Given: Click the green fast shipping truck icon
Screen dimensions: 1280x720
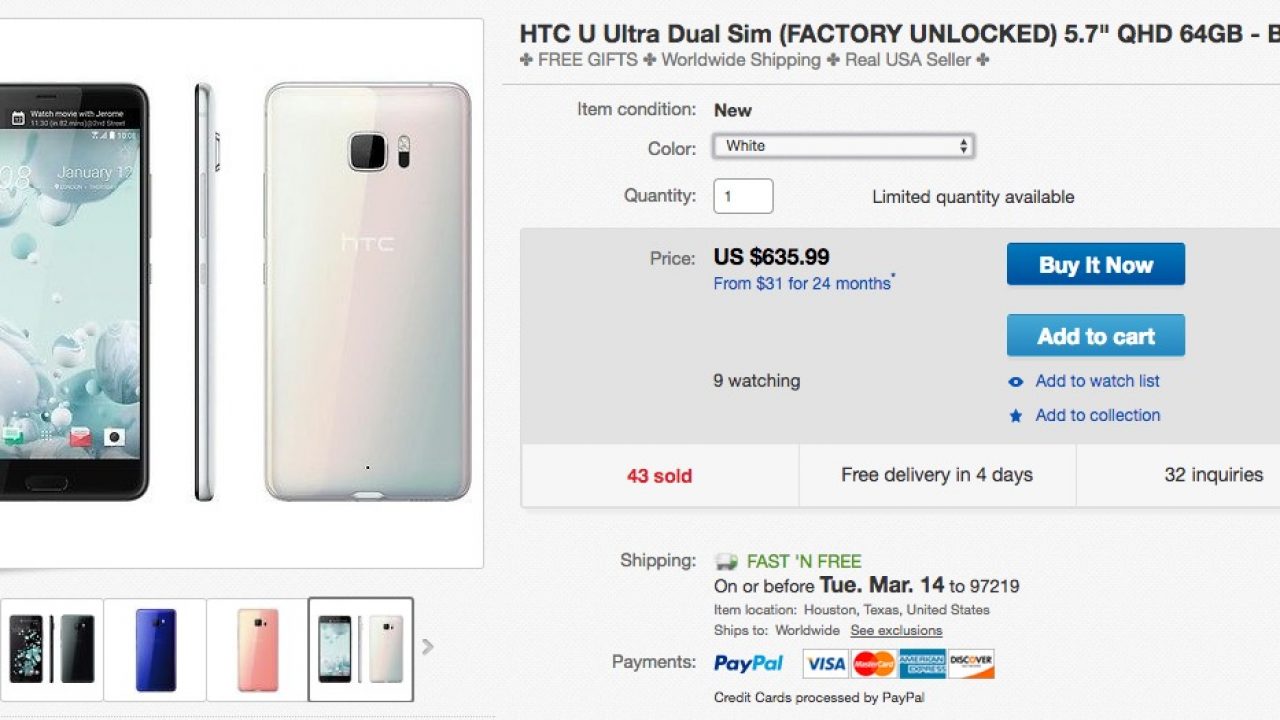Looking at the screenshot, I should tap(726, 561).
